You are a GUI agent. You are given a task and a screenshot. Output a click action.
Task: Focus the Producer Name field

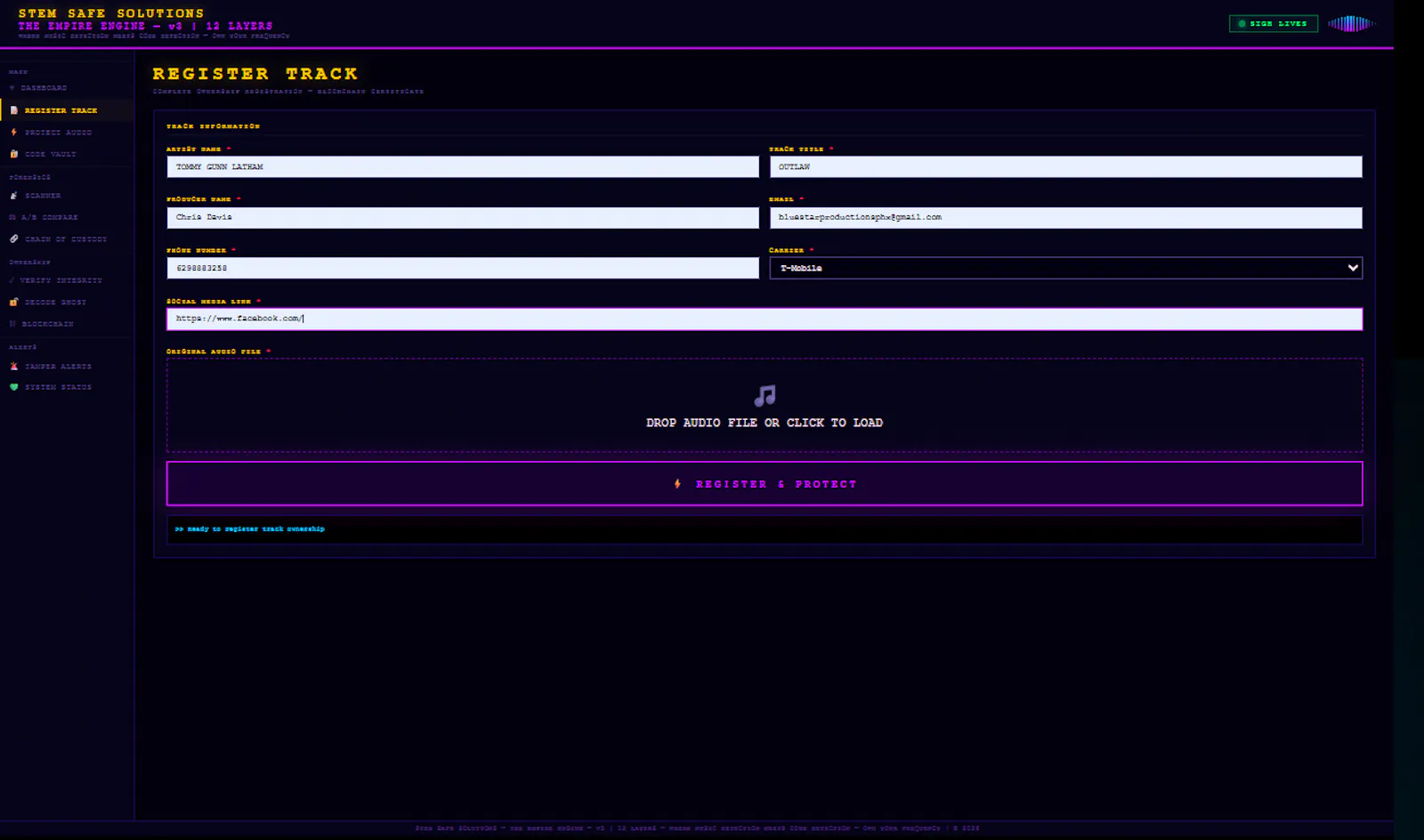[463, 218]
